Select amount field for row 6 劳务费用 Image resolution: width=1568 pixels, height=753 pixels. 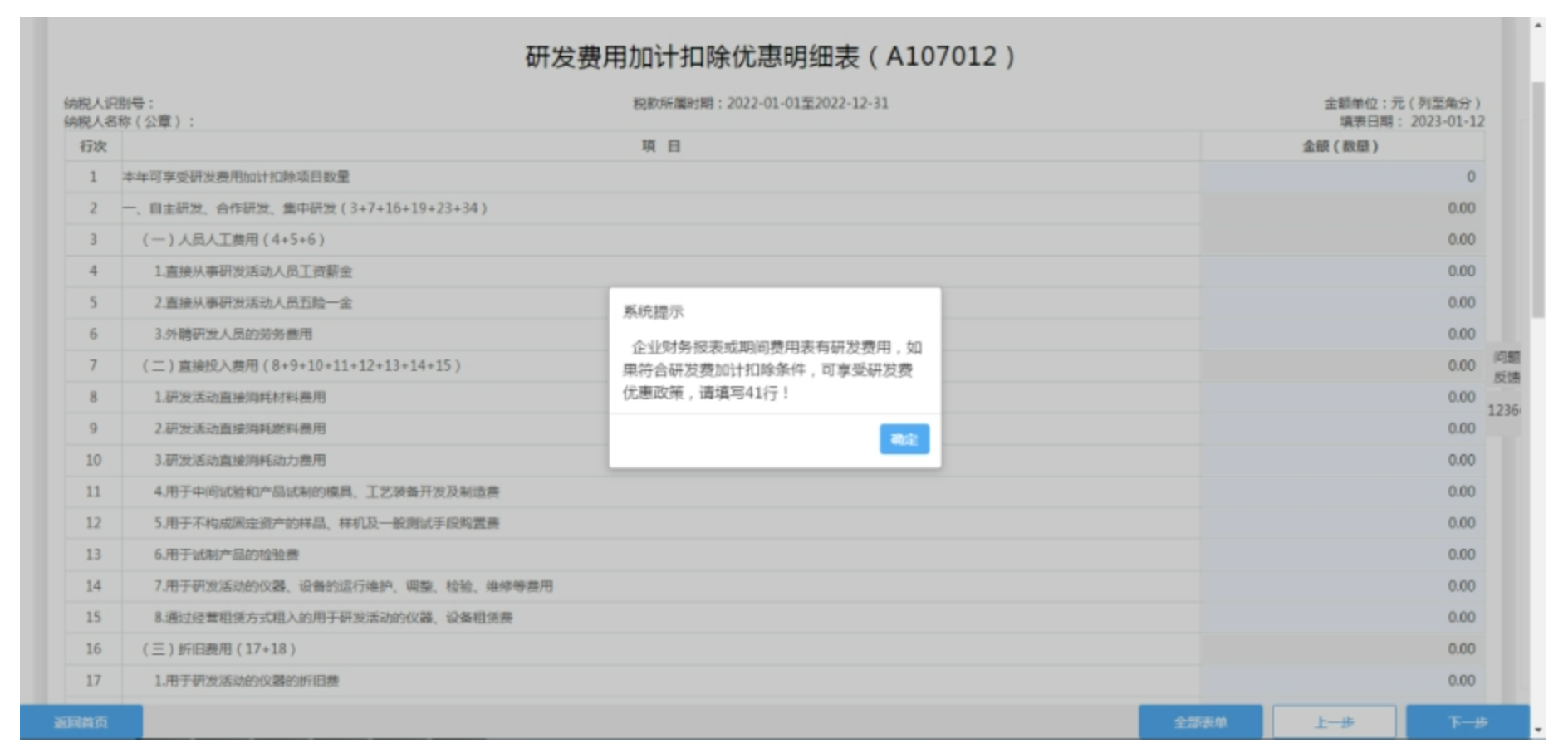point(1341,334)
